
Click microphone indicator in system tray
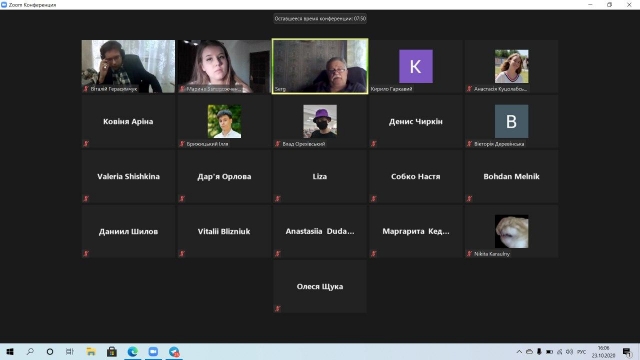(539, 351)
